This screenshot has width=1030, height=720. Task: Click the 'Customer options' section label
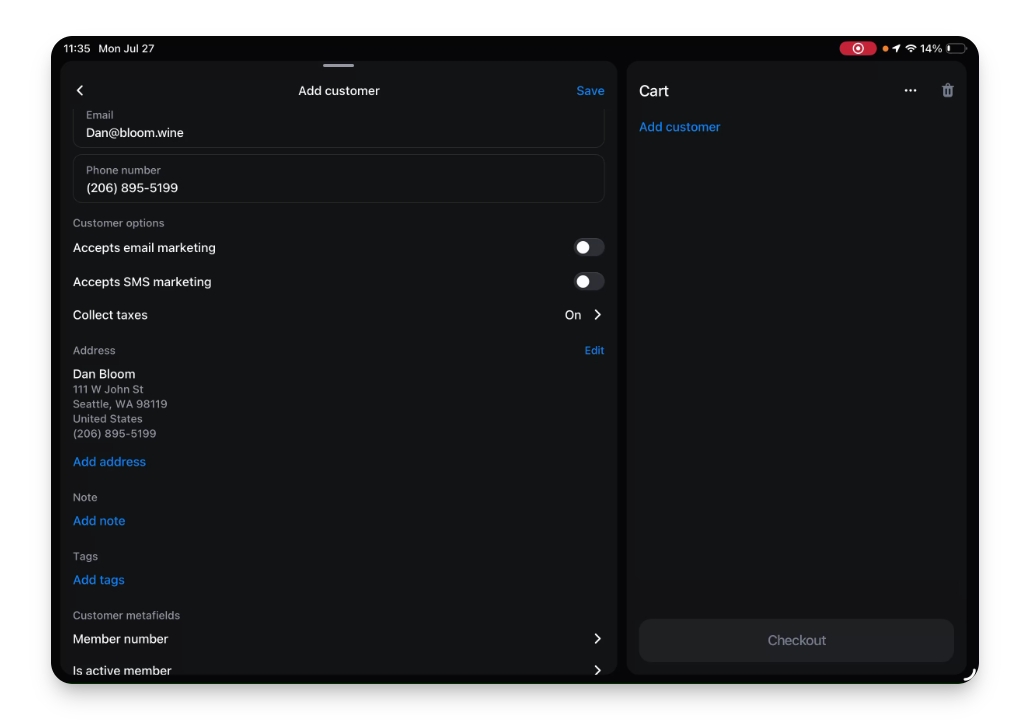(x=118, y=223)
